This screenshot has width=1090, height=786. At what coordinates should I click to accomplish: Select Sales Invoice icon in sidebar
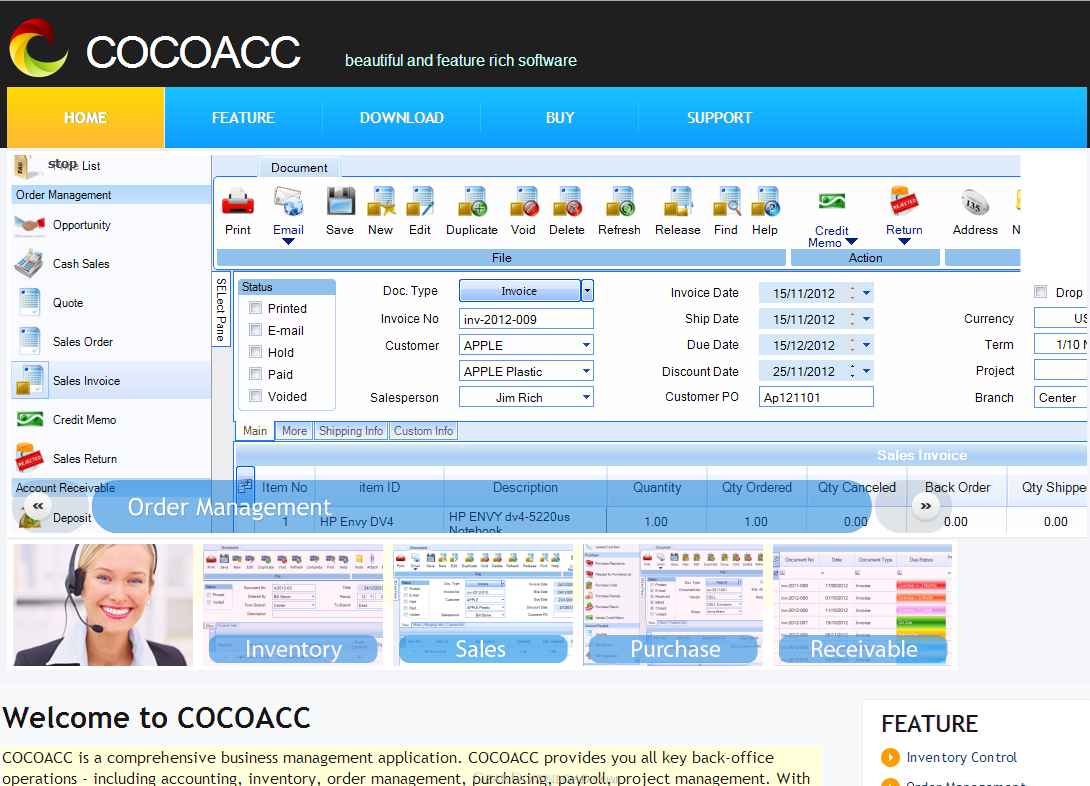tap(29, 380)
